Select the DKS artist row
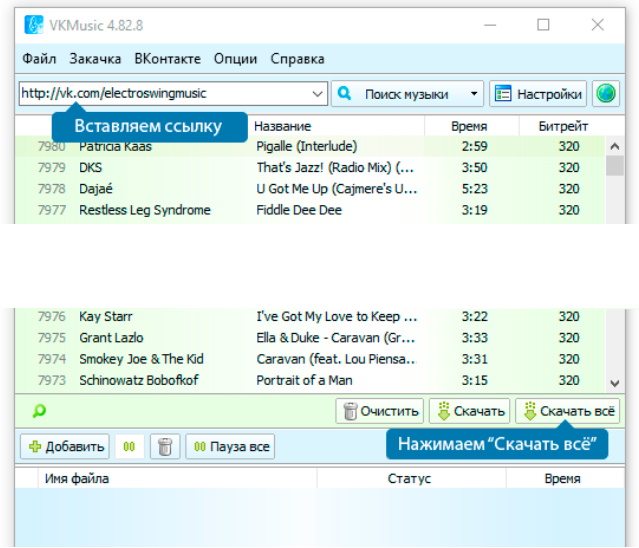Screen dimensions: 639x548 click(x=310, y=167)
